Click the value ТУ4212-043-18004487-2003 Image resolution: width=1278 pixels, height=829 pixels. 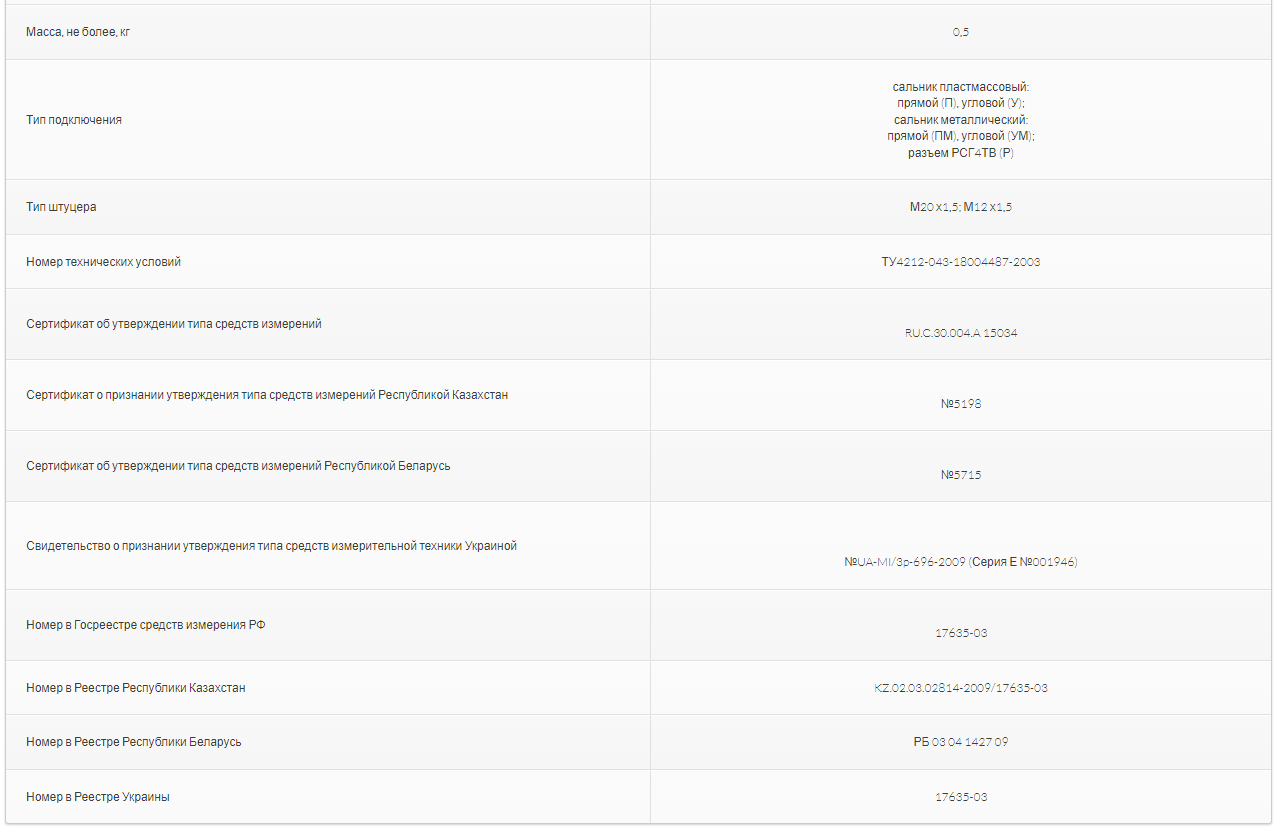coord(960,262)
